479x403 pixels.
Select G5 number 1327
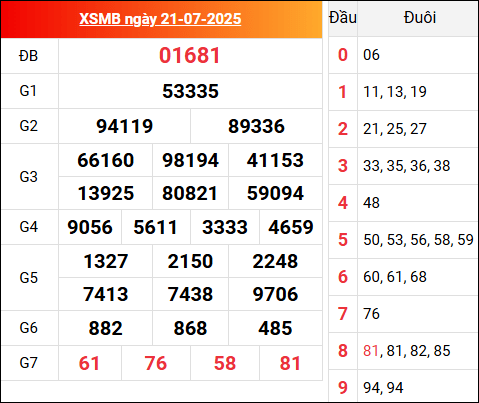coord(106,261)
